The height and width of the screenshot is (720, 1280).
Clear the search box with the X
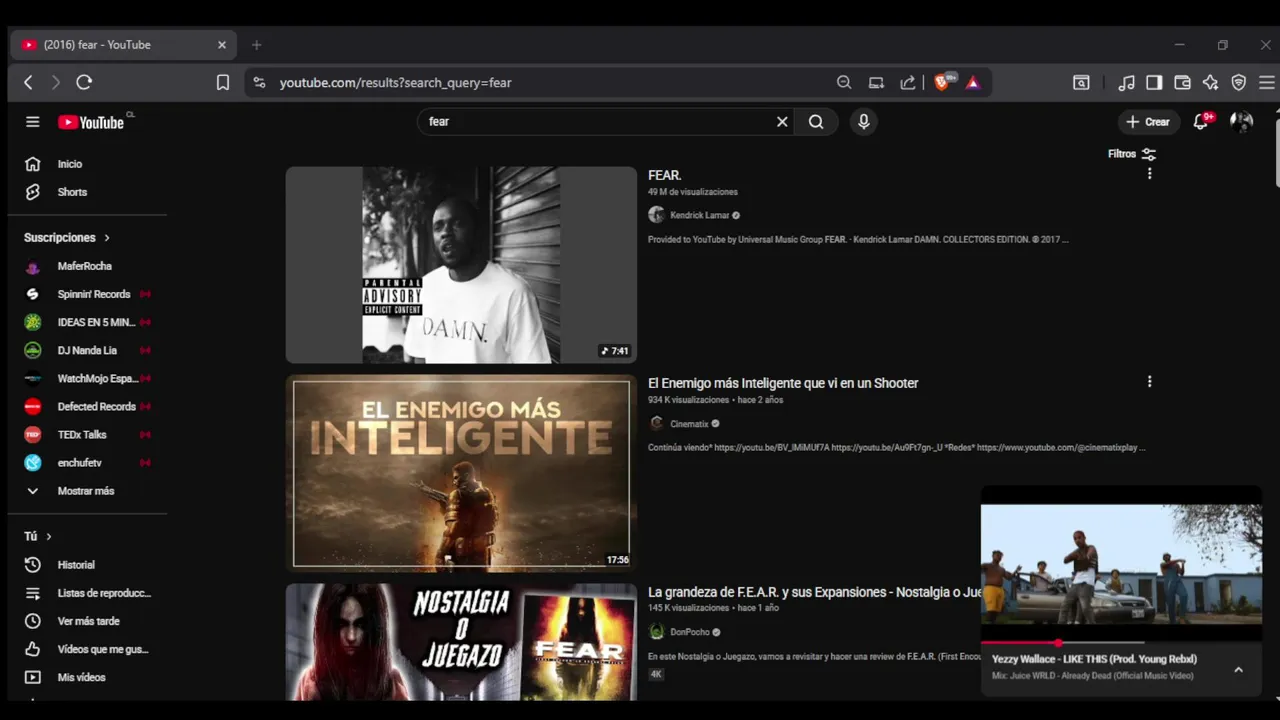click(782, 122)
